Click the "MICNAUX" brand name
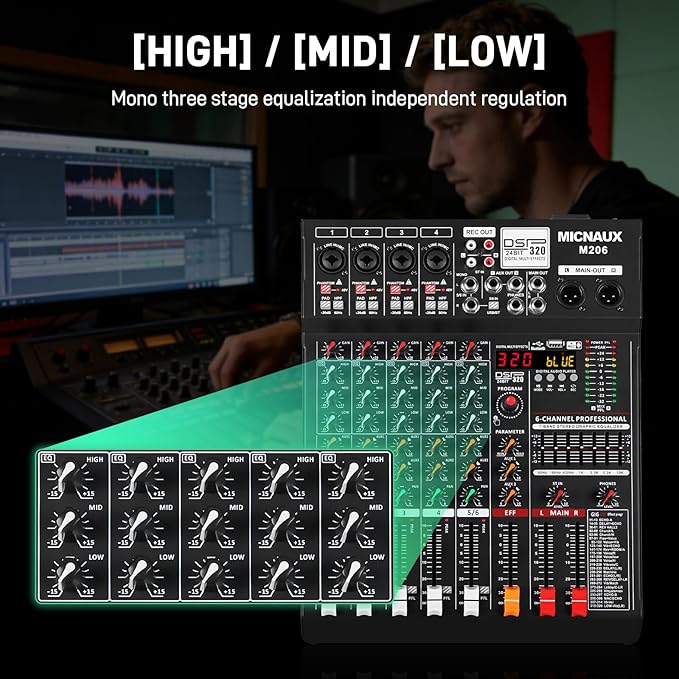The height and width of the screenshot is (679, 679). (589, 236)
